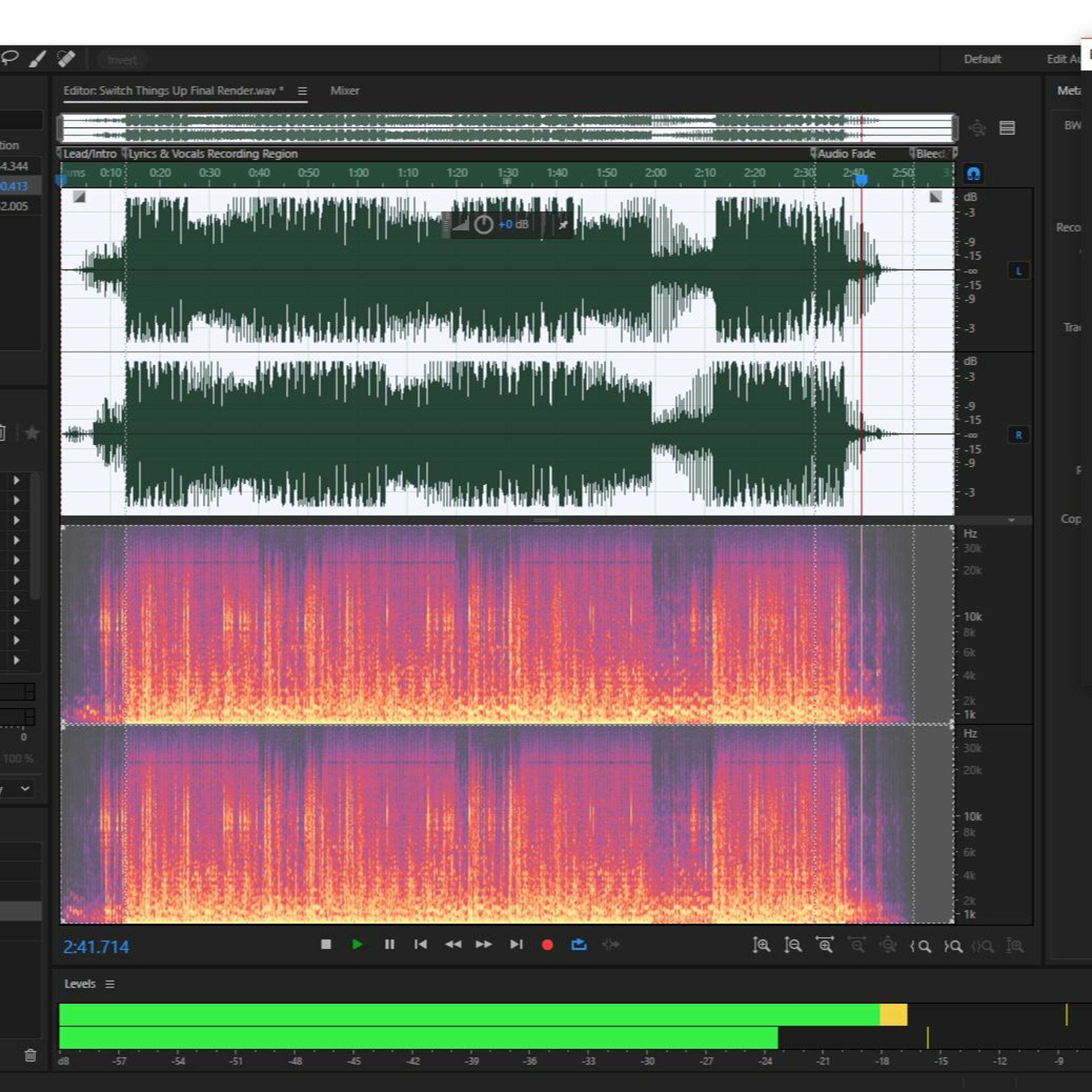1092x1092 pixels.
Task: Move playhead to previous marker
Action: click(420, 945)
